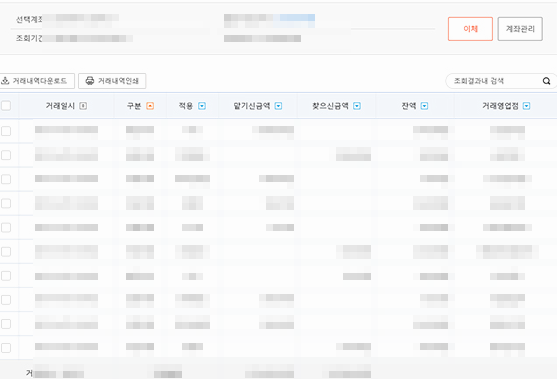Tick the select-all checkbox in table header

pyautogui.click(x=6, y=105)
